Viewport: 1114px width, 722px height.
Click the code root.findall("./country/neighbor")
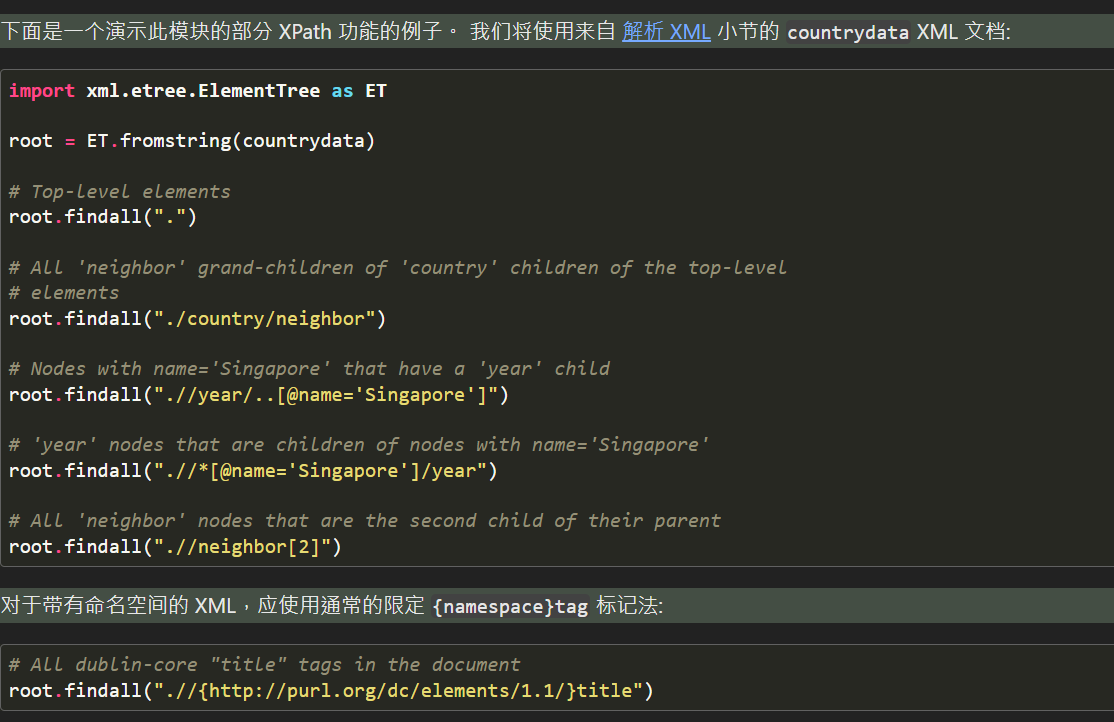[198, 318]
